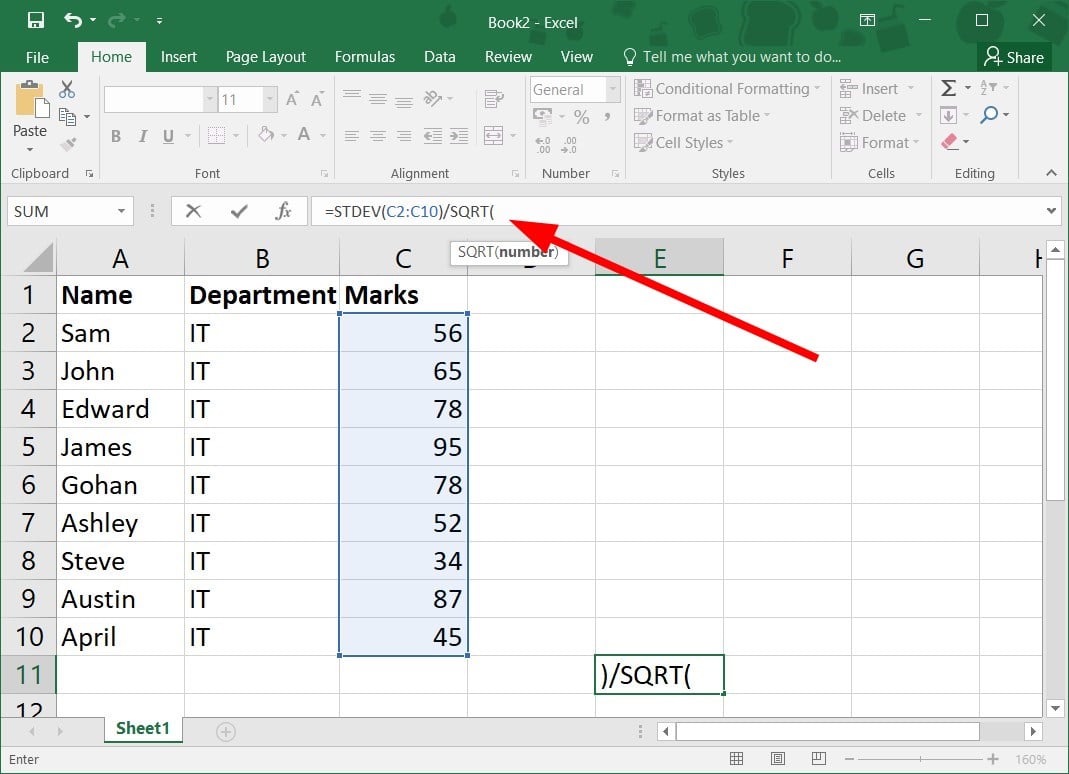The height and width of the screenshot is (774, 1069).
Task: Click the AutoSum sigma icon
Action: pos(949,89)
